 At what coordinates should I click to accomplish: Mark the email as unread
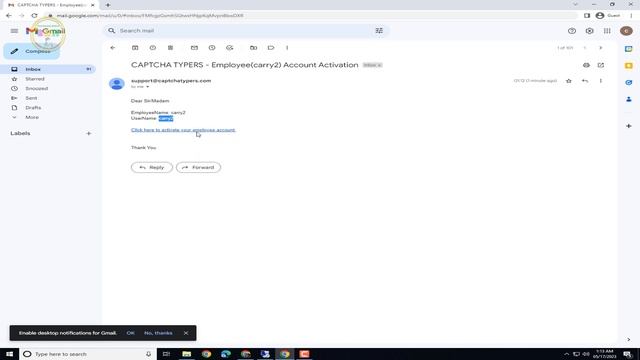(194, 48)
